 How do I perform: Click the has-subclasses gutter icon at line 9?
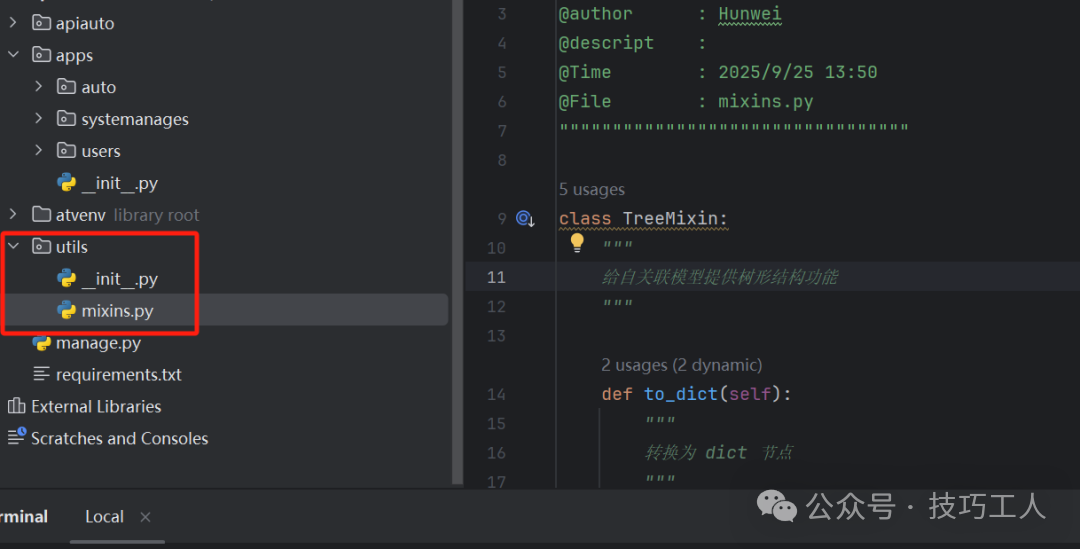(526, 219)
